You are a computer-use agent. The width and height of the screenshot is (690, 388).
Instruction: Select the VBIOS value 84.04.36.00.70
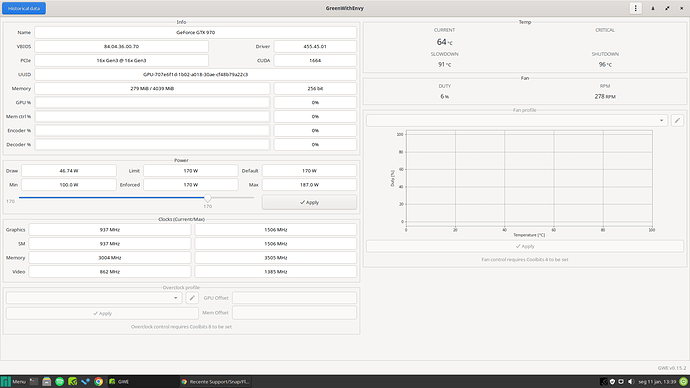[x=121, y=46]
